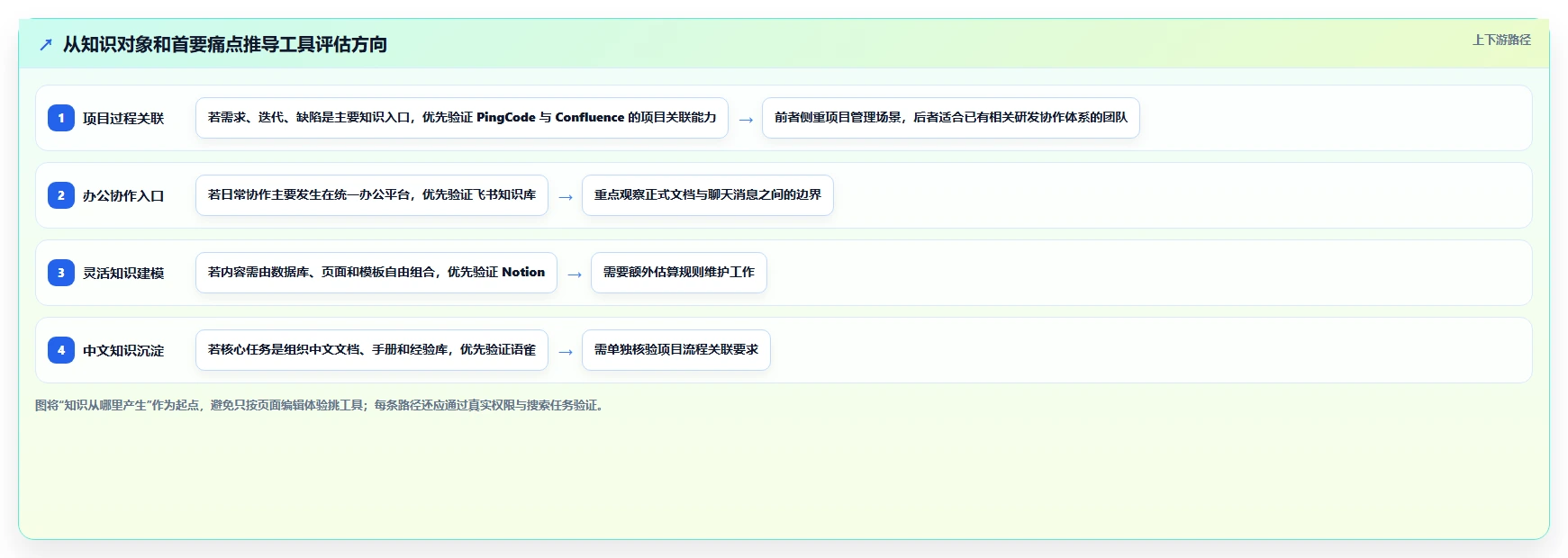This screenshot has height=558, width=1568.
Task: Click the arrow icon beside the title
Action: pyautogui.click(x=46, y=44)
